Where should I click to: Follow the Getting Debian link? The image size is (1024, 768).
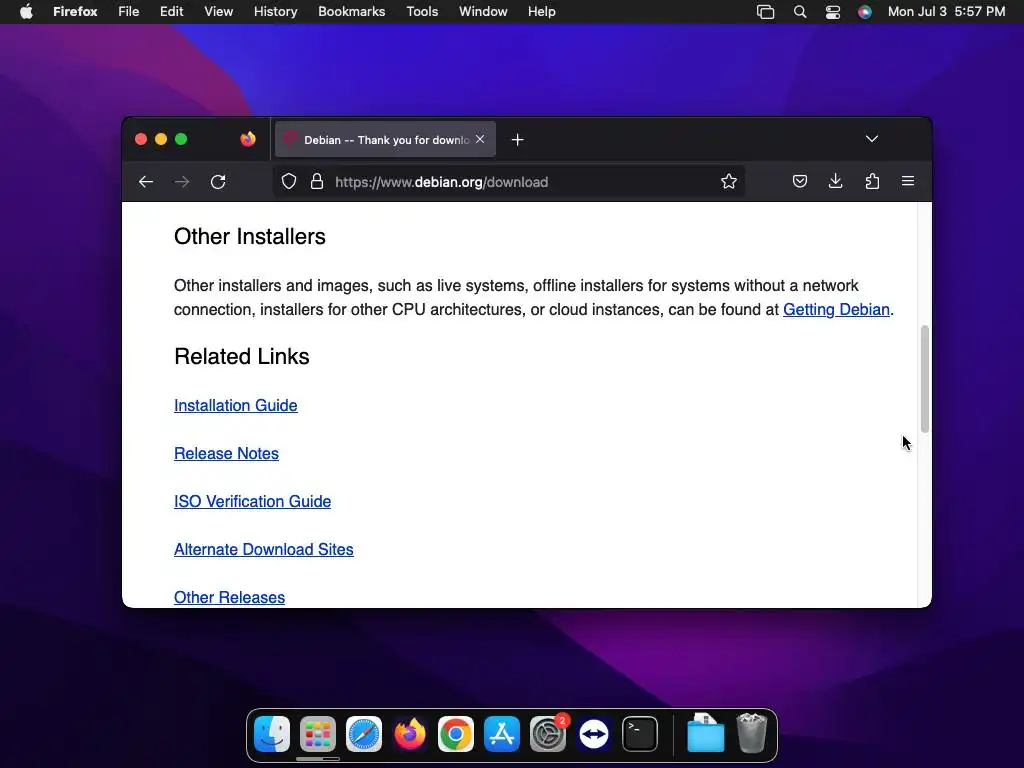tap(836, 310)
